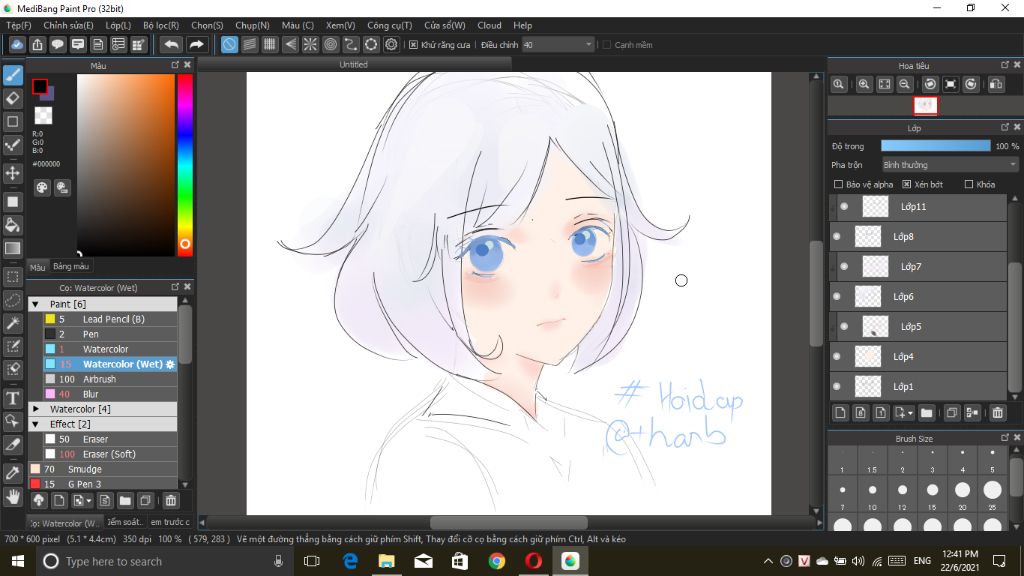Zoom out within the Navigator panel
The height and width of the screenshot is (576, 1024).
pos(904,84)
